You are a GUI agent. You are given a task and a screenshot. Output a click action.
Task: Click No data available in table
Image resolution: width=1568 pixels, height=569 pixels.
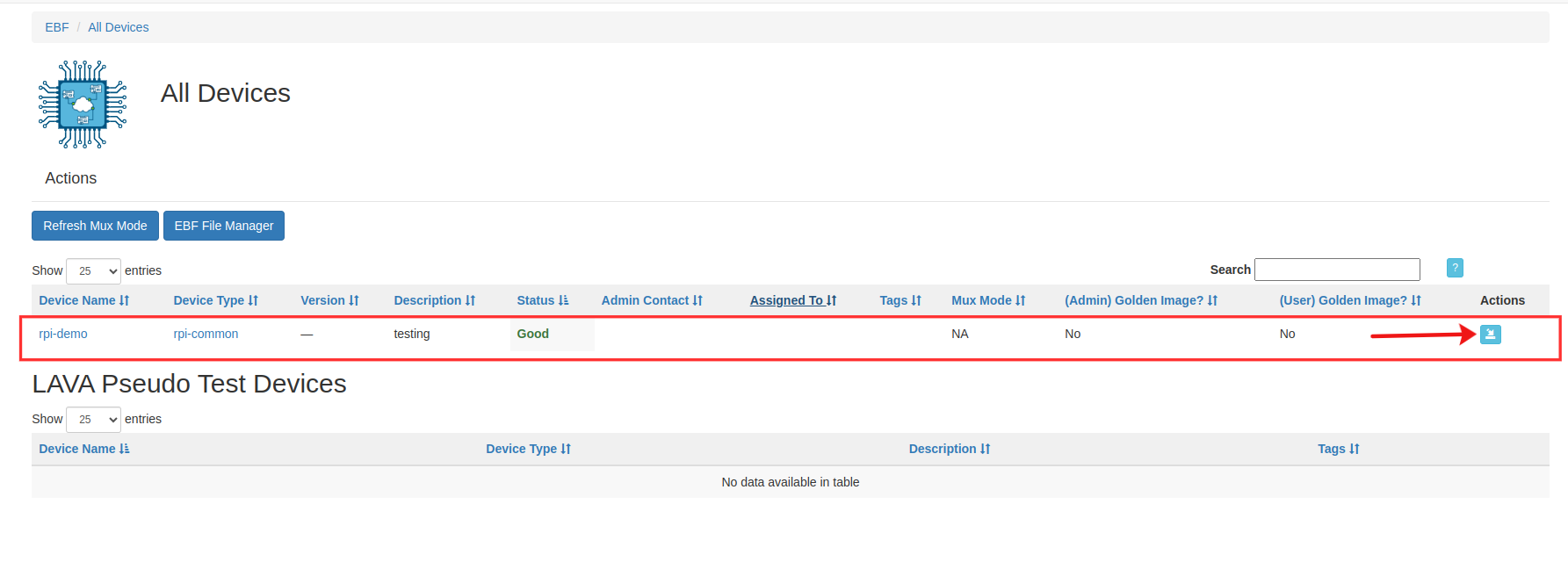(x=791, y=482)
